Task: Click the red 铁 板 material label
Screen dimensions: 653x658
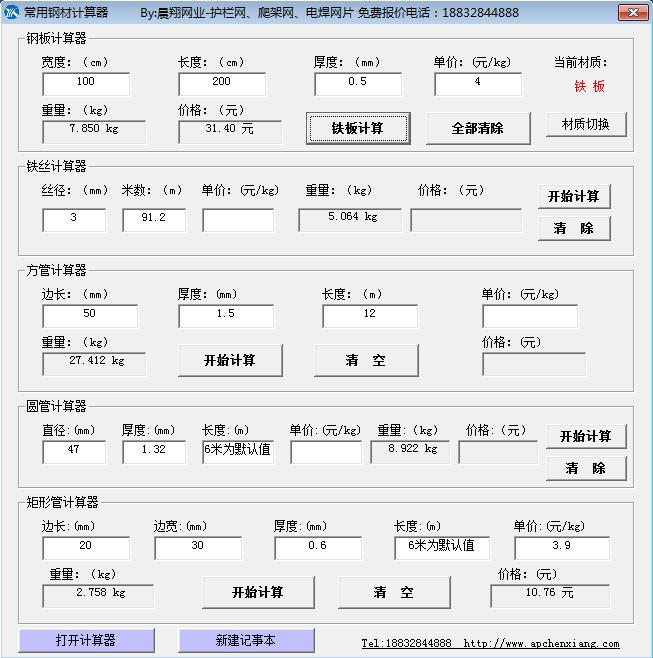Action: coord(590,86)
